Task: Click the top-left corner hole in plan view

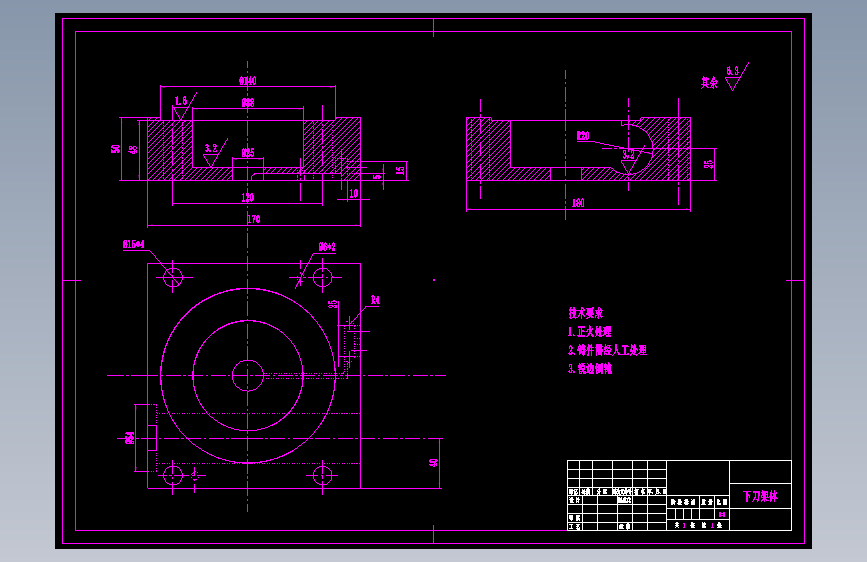Action: coord(173,277)
